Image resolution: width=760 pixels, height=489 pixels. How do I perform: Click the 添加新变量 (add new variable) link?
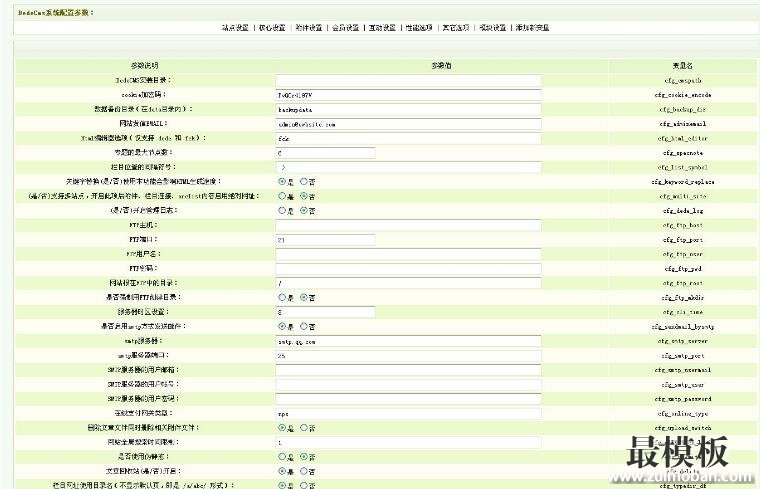tap(532, 28)
